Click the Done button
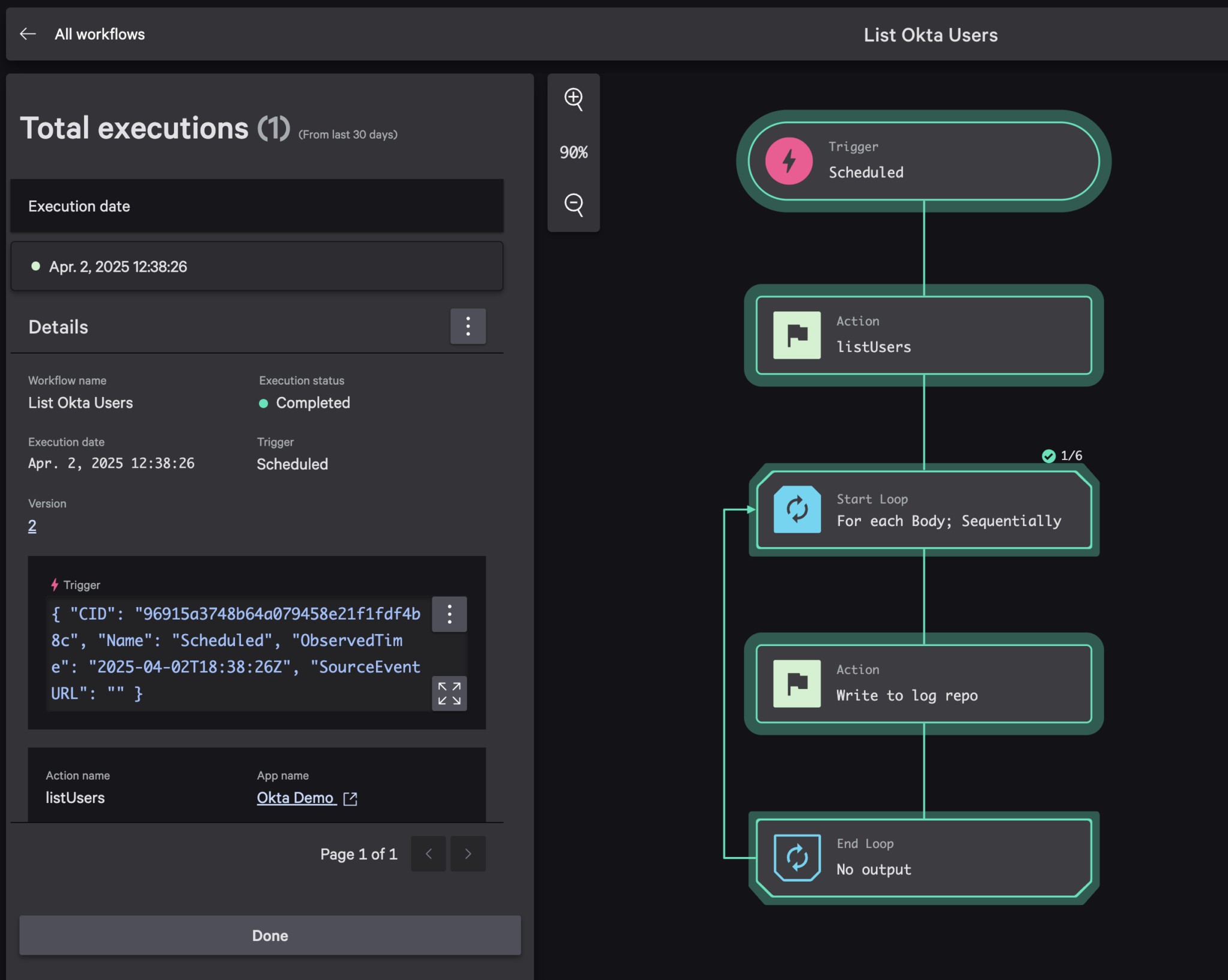Viewport: 1228px width, 980px height. tap(269, 936)
